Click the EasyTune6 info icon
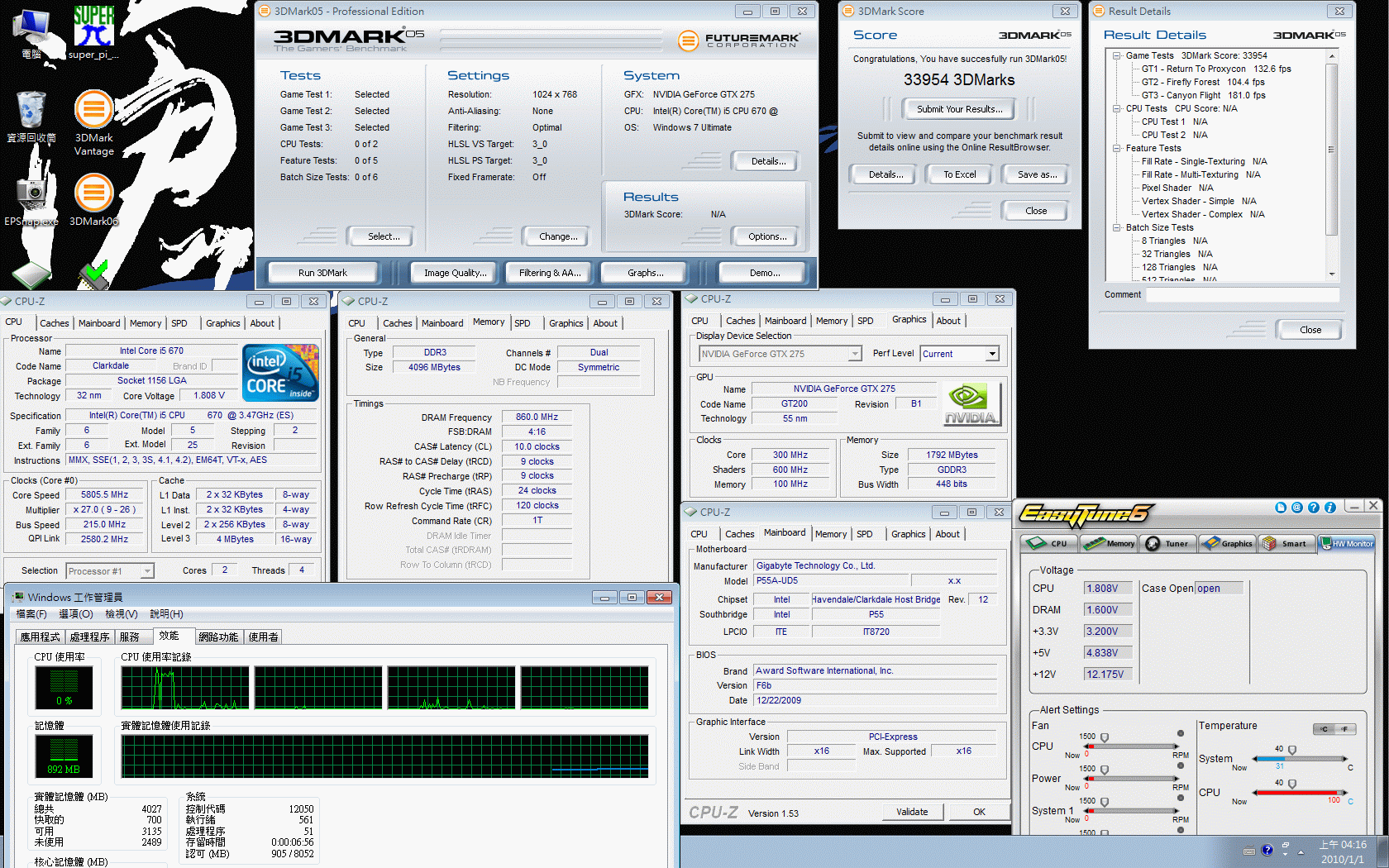Image resolution: width=1389 pixels, height=868 pixels. point(1329,508)
